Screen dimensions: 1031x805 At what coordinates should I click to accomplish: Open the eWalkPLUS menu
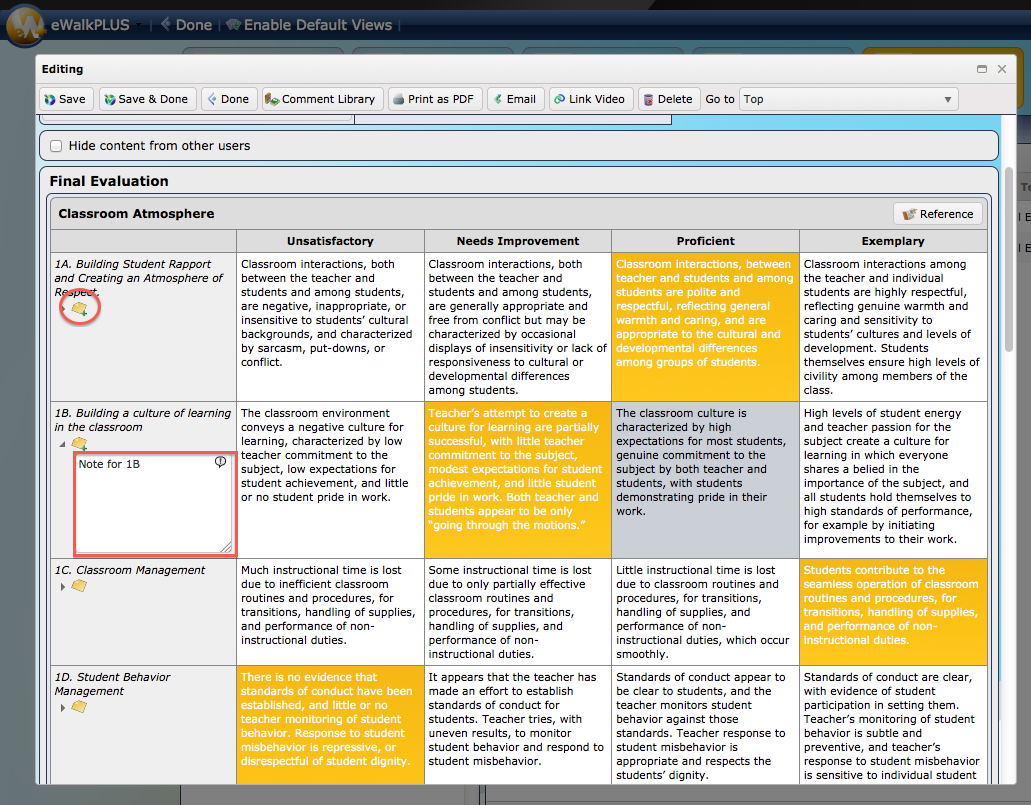(x=90, y=25)
